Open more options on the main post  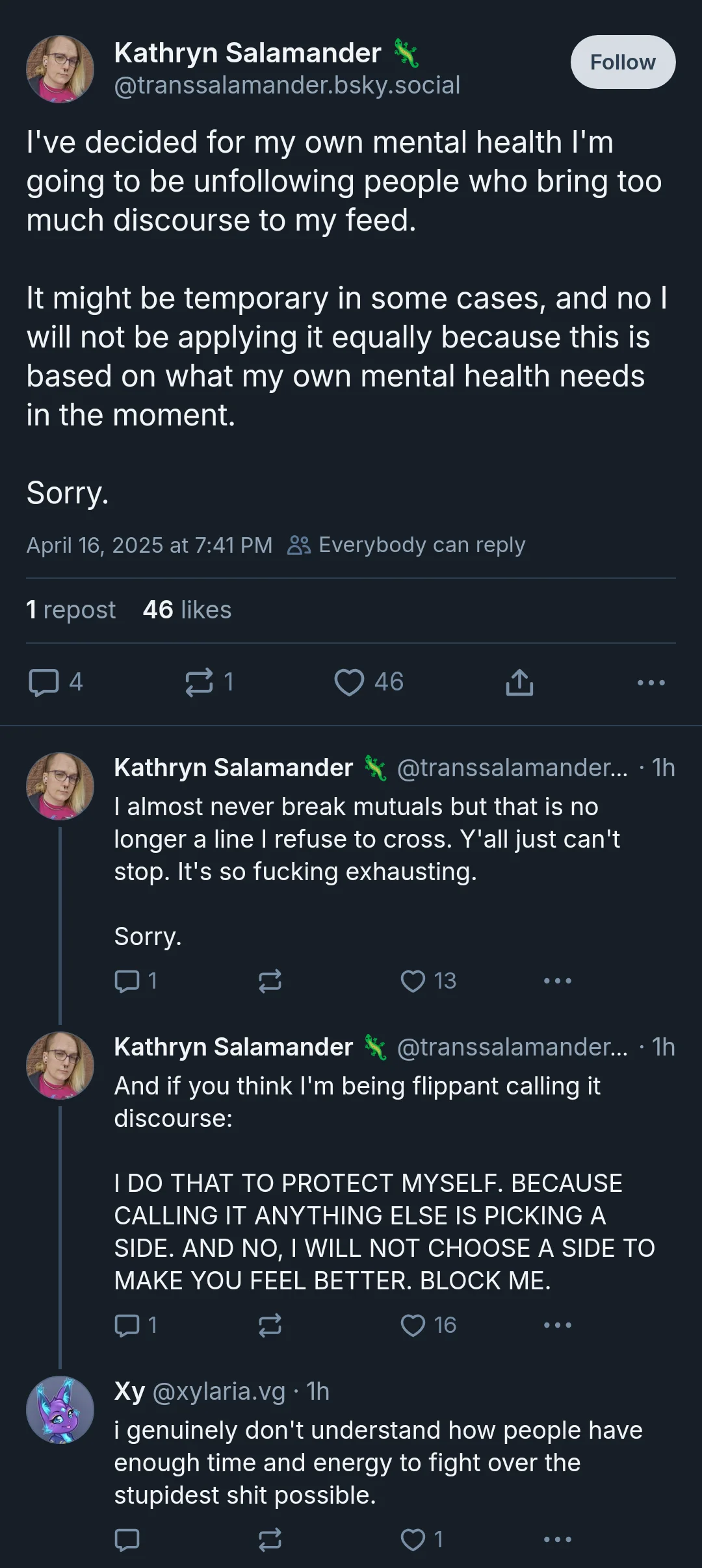pyautogui.click(x=651, y=682)
